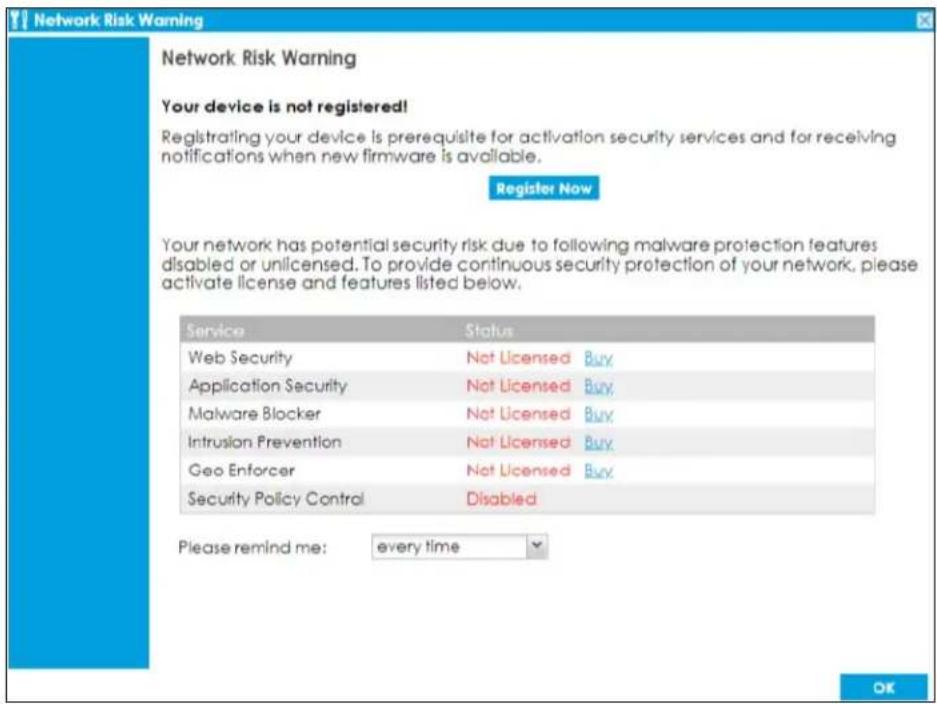Select the Malware Blocker service name
The height and width of the screenshot is (704, 937).
[x=255, y=414]
